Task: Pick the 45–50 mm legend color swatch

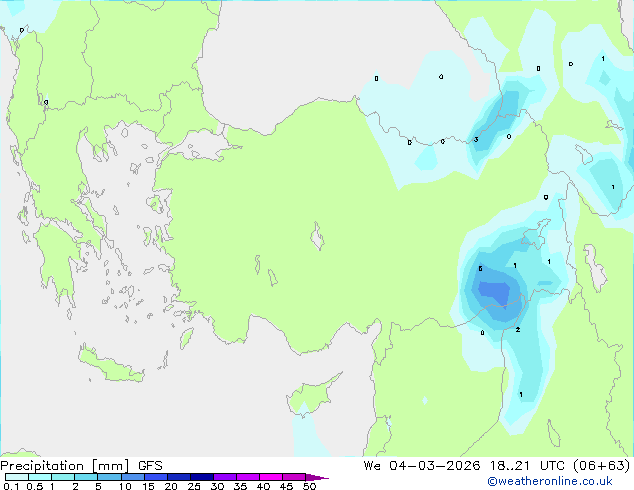Action: tap(294, 477)
